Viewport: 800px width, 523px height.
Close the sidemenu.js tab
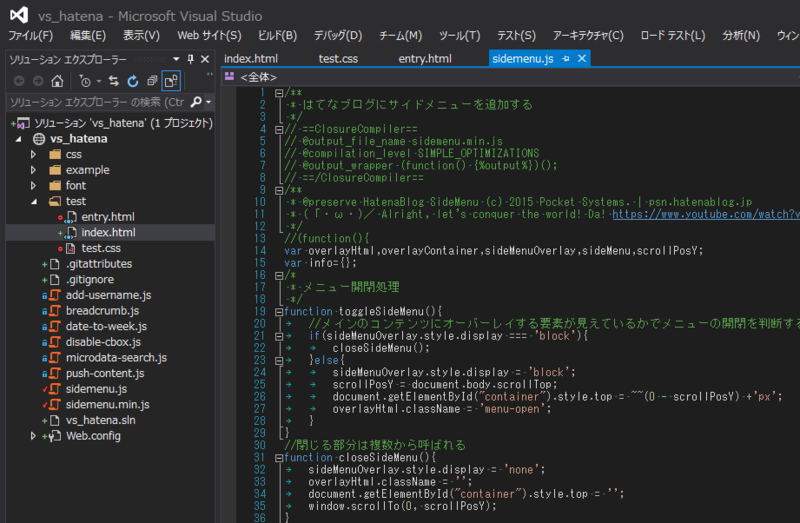[x=582, y=59]
